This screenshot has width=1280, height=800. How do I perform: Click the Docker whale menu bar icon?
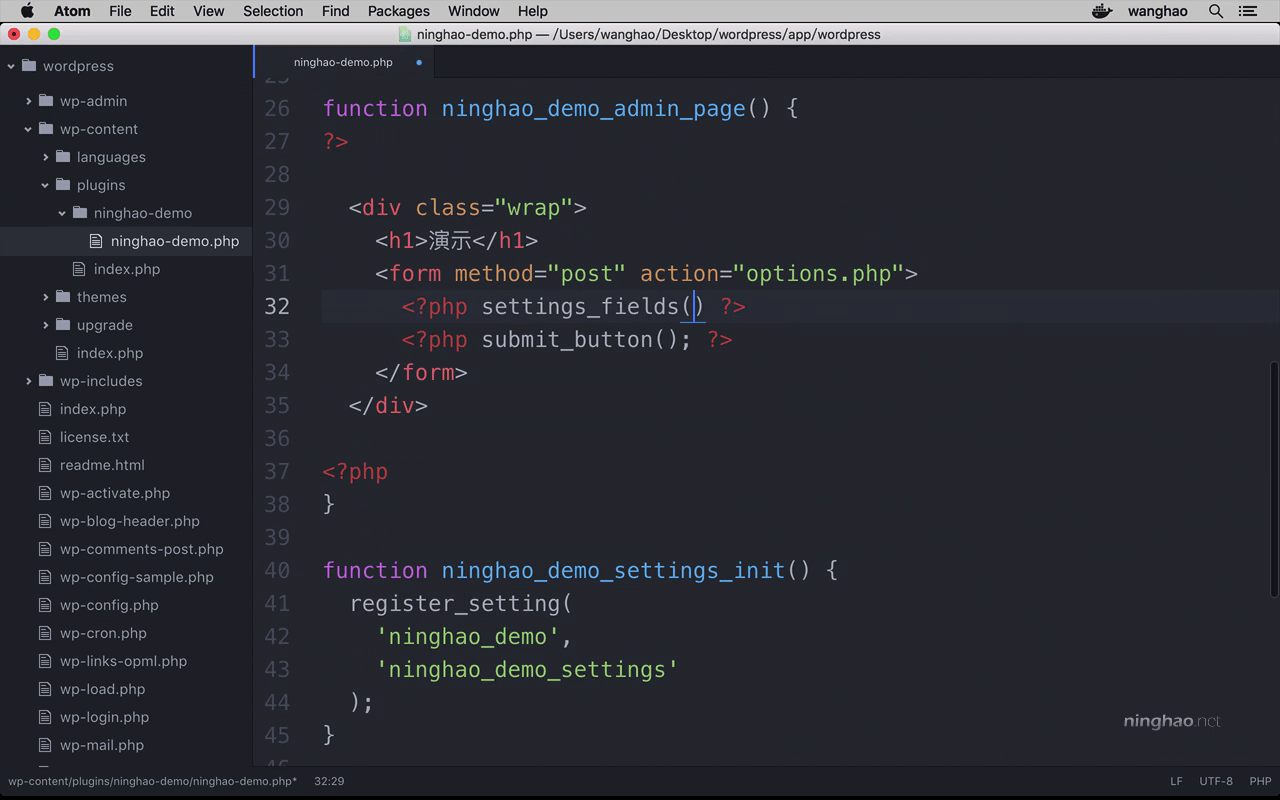1102,11
